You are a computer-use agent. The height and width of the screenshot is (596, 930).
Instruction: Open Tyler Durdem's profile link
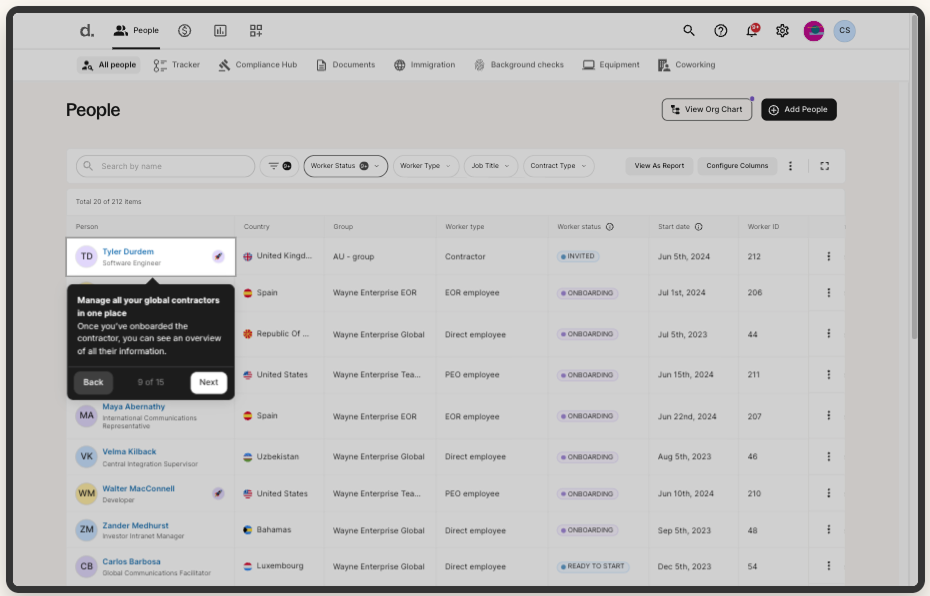point(128,251)
